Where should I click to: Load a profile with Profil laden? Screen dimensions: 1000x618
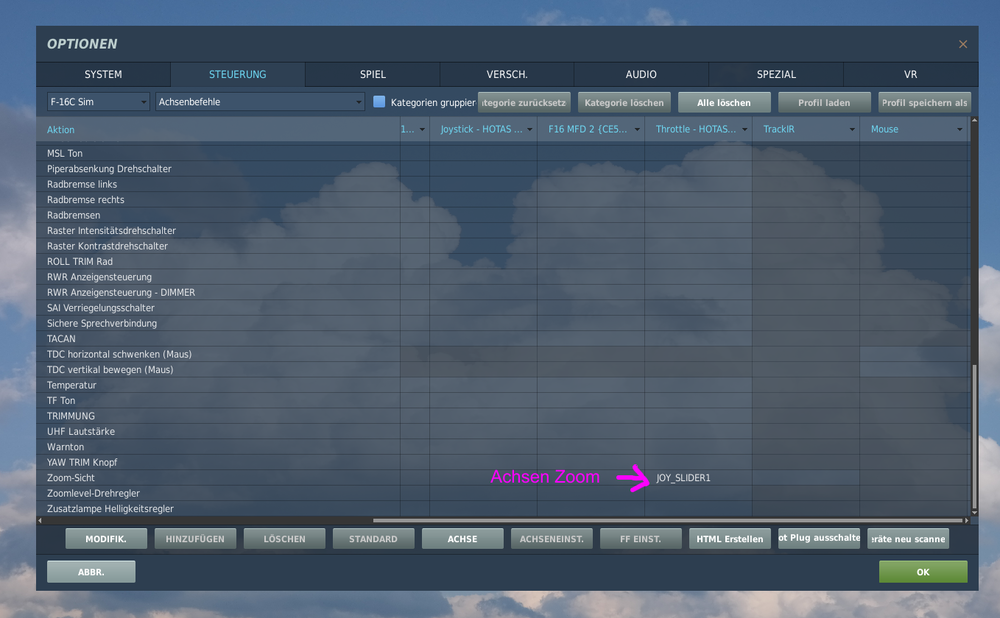[x=822, y=102]
